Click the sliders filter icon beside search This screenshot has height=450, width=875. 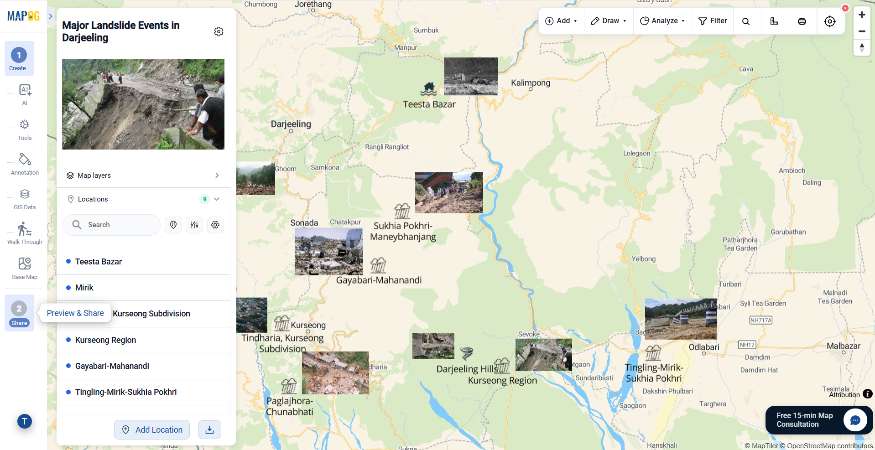(195, 224)
